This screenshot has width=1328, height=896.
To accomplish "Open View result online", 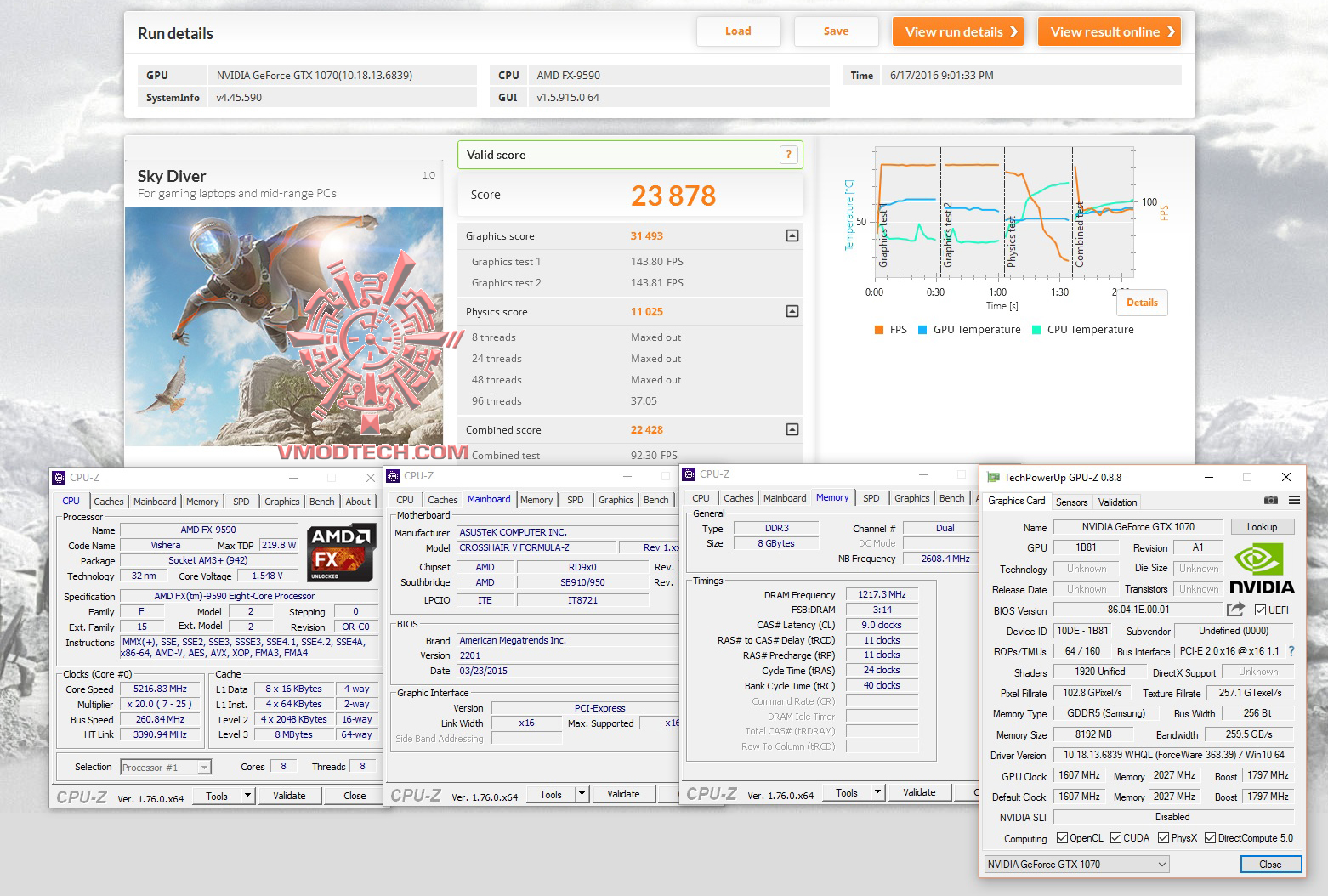I will [x=1110, y=31].
